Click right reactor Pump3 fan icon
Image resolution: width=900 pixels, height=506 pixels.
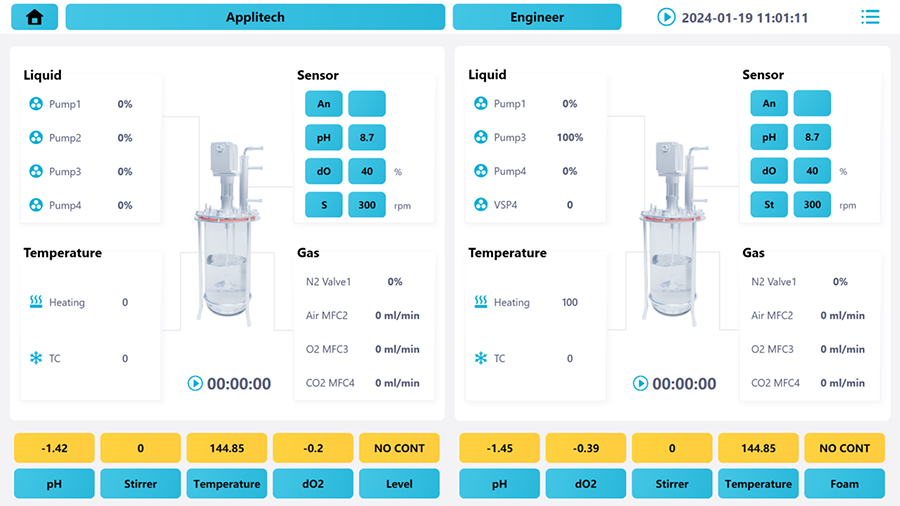click(x=481, y=138)
